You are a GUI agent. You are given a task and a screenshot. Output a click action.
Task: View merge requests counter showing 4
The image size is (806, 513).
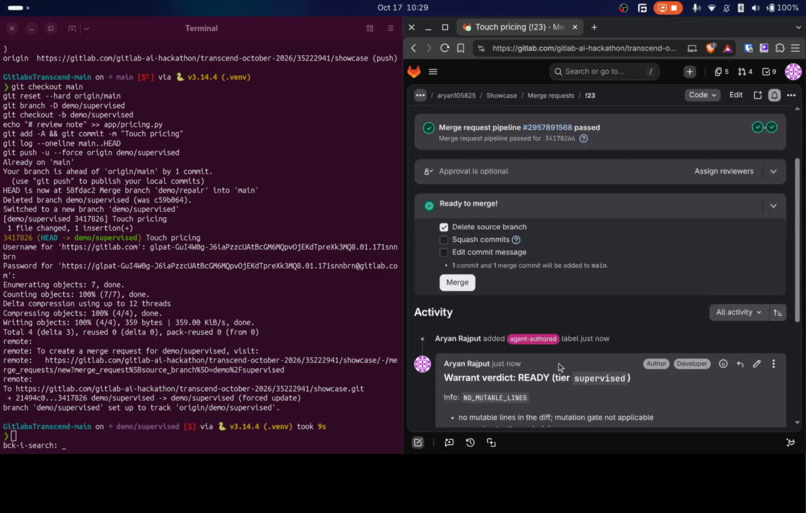745,72
